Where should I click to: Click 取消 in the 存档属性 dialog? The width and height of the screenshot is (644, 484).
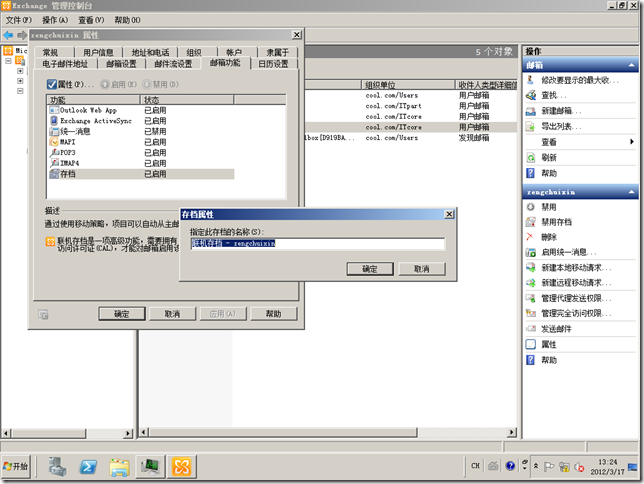pos(421,269)
